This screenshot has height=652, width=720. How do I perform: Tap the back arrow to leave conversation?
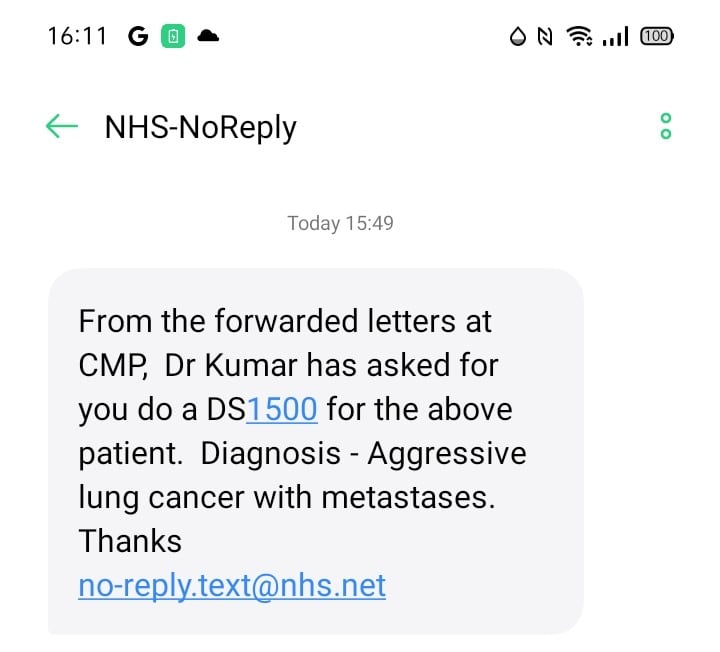click(x=62, y=126)
